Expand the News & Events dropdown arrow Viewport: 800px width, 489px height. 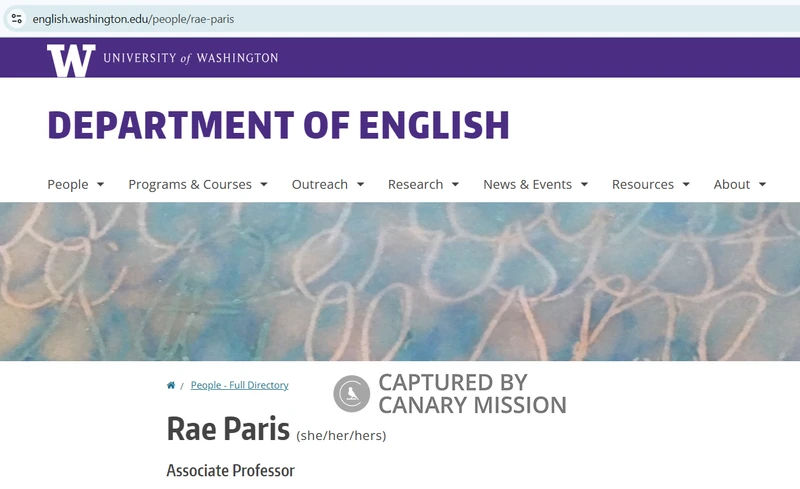pos(585,184)
